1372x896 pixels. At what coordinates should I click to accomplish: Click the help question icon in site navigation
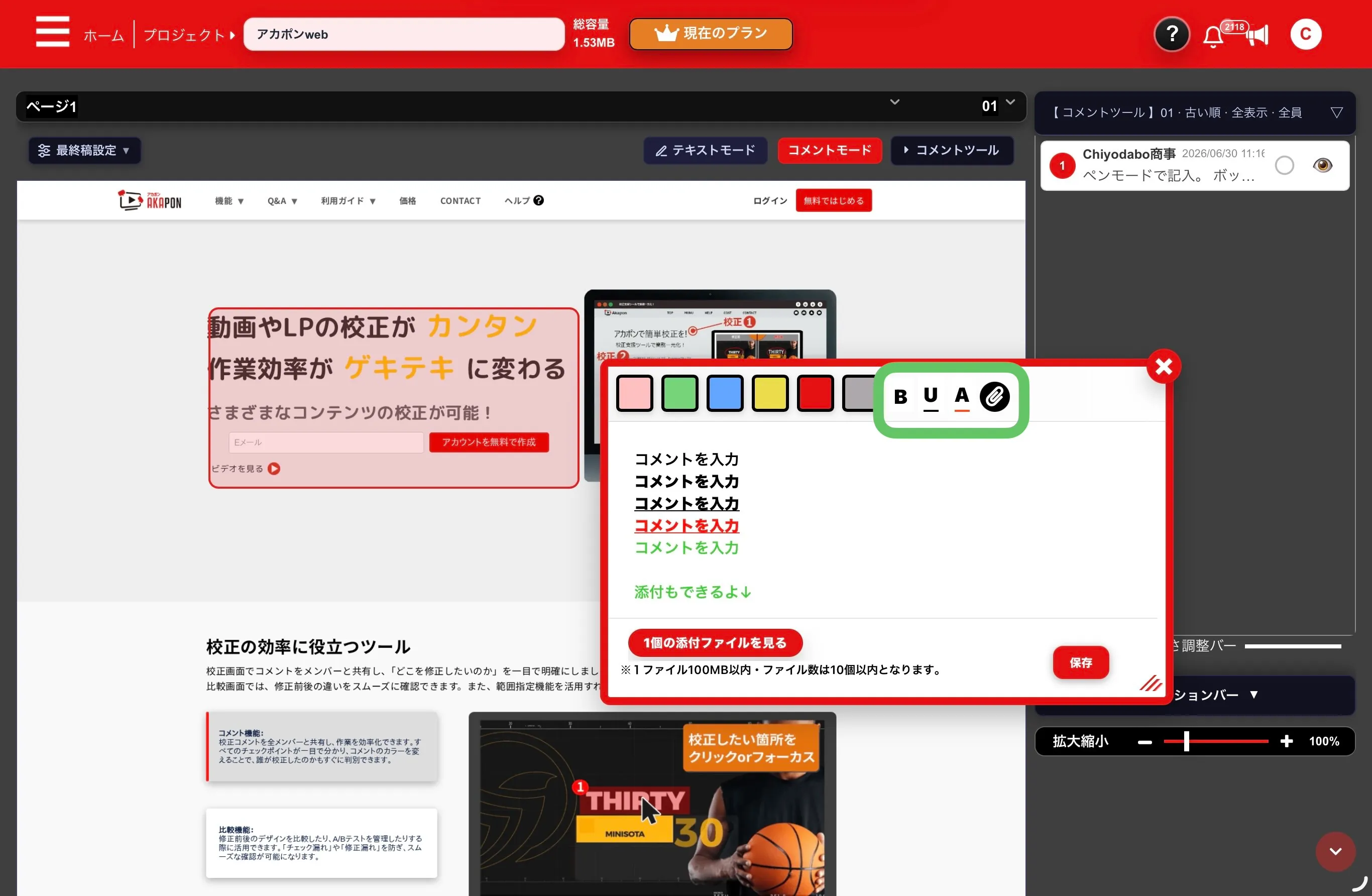coord(538,201)
